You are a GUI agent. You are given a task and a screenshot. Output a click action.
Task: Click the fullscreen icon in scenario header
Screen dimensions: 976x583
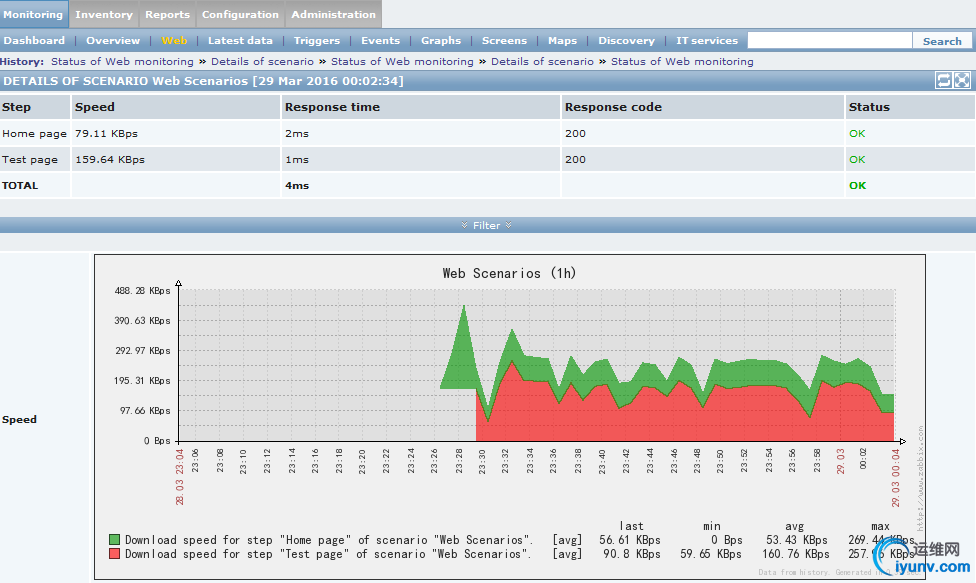coord(962,81)
